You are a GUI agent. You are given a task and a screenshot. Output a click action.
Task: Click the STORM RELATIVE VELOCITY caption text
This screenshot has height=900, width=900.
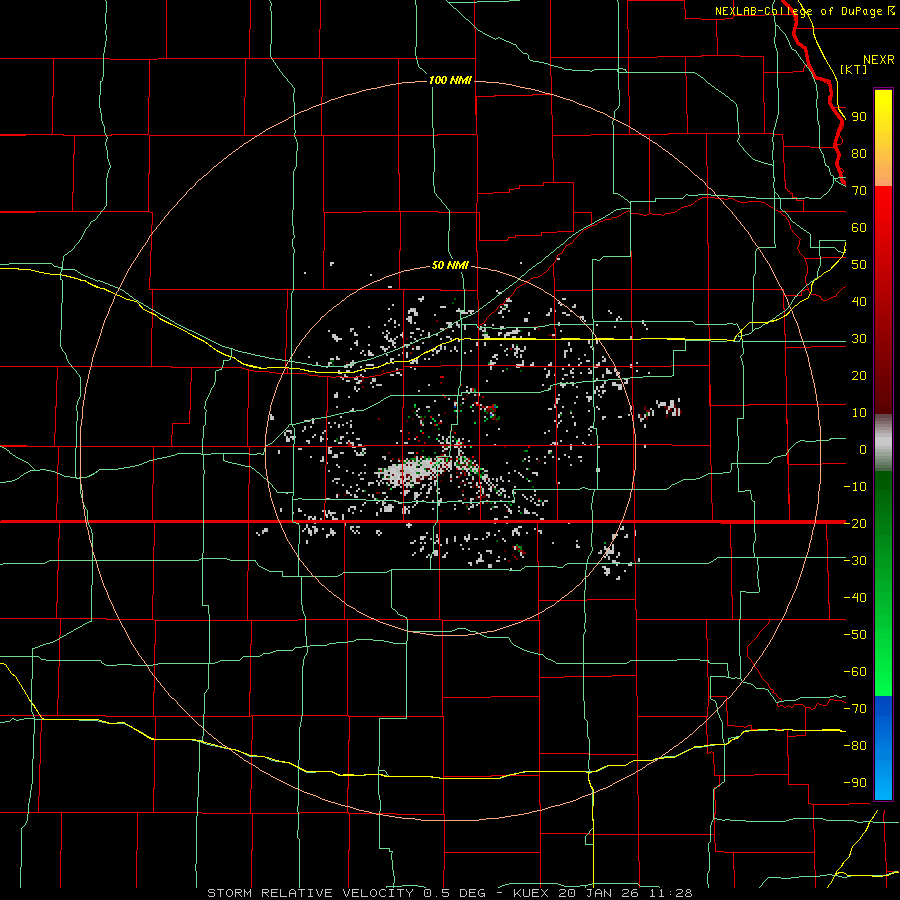310,893
